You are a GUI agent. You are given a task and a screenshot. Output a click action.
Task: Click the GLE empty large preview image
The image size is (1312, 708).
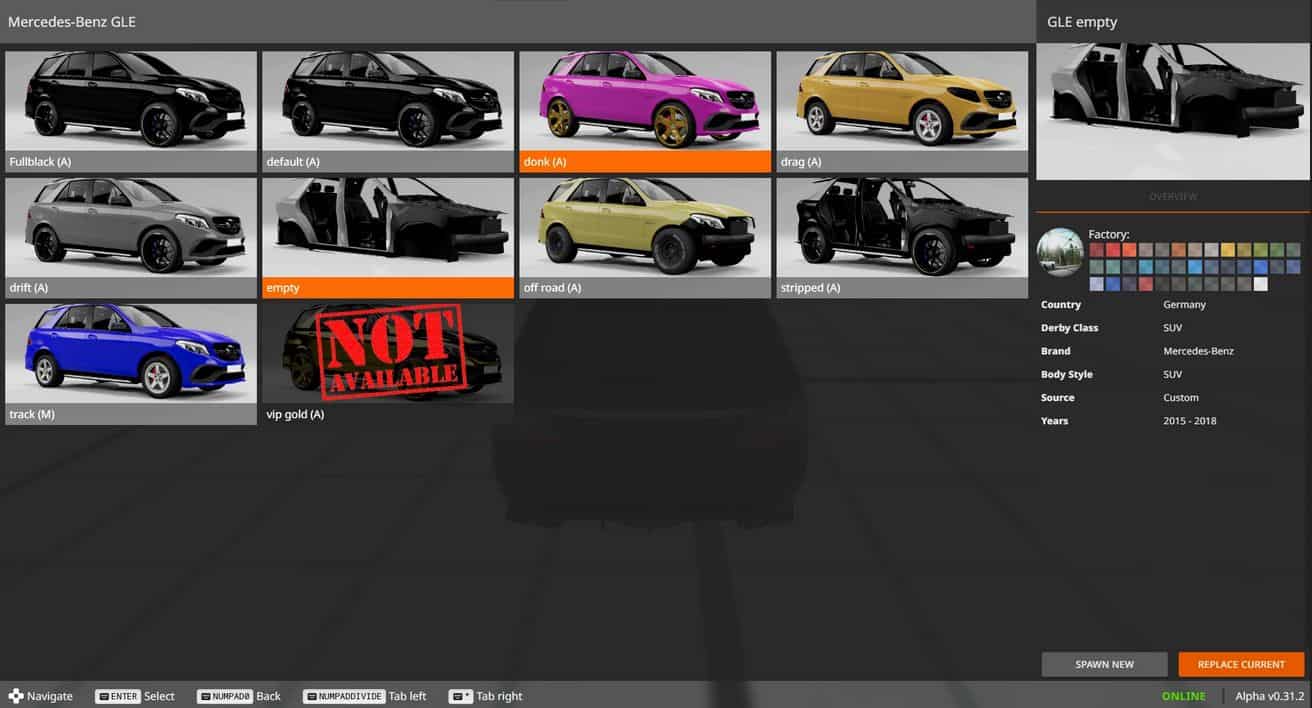coord(1173,111)
